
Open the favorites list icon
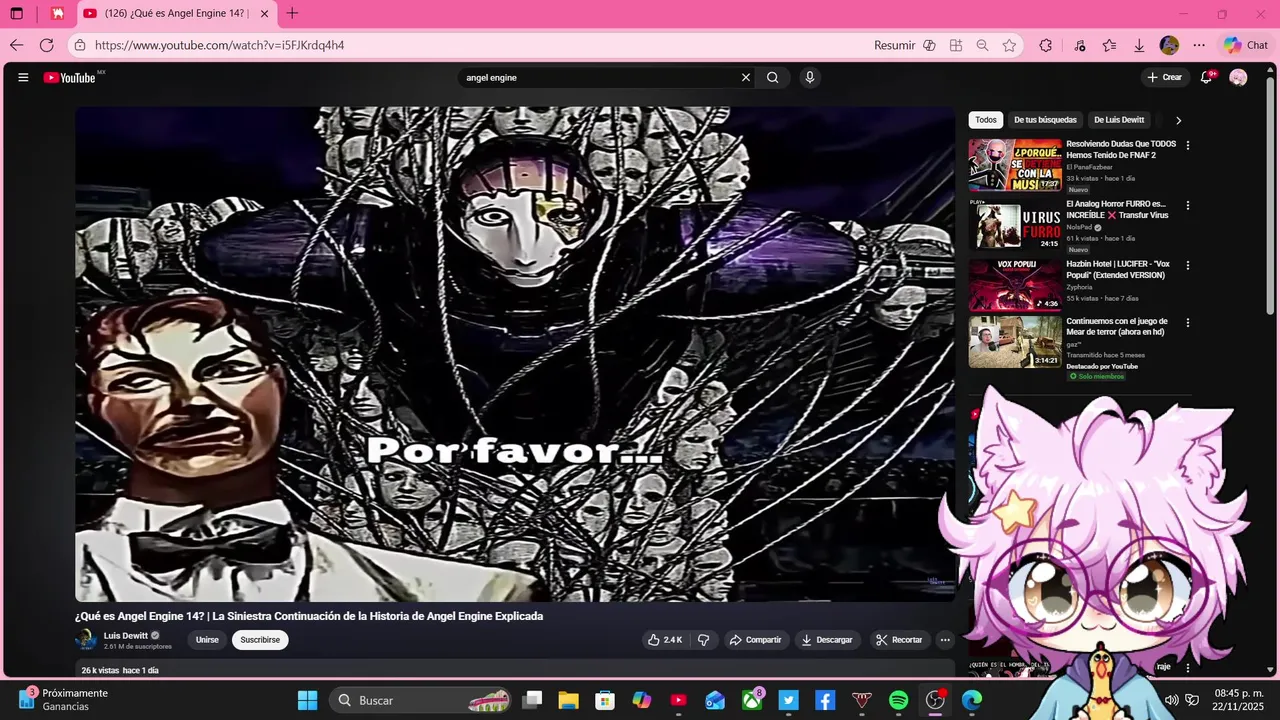1109,45
